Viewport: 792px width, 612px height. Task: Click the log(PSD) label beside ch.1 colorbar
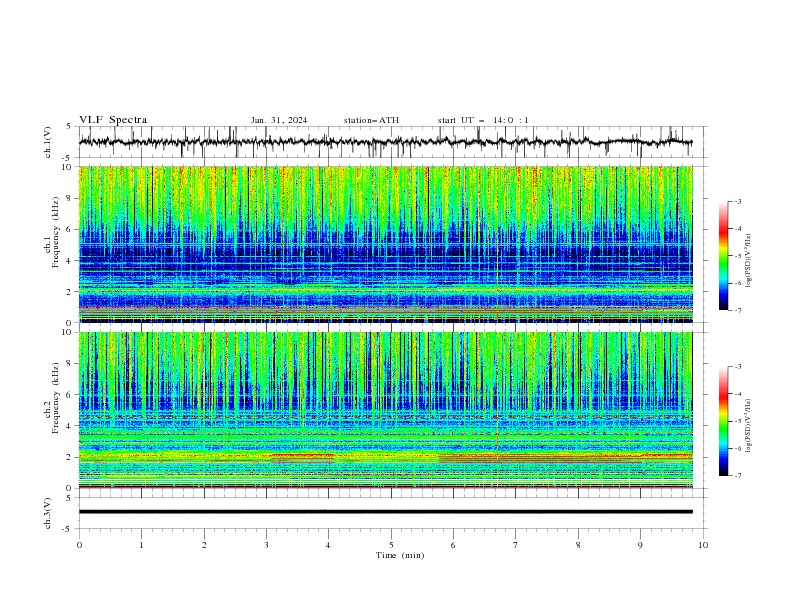(748, 261)
